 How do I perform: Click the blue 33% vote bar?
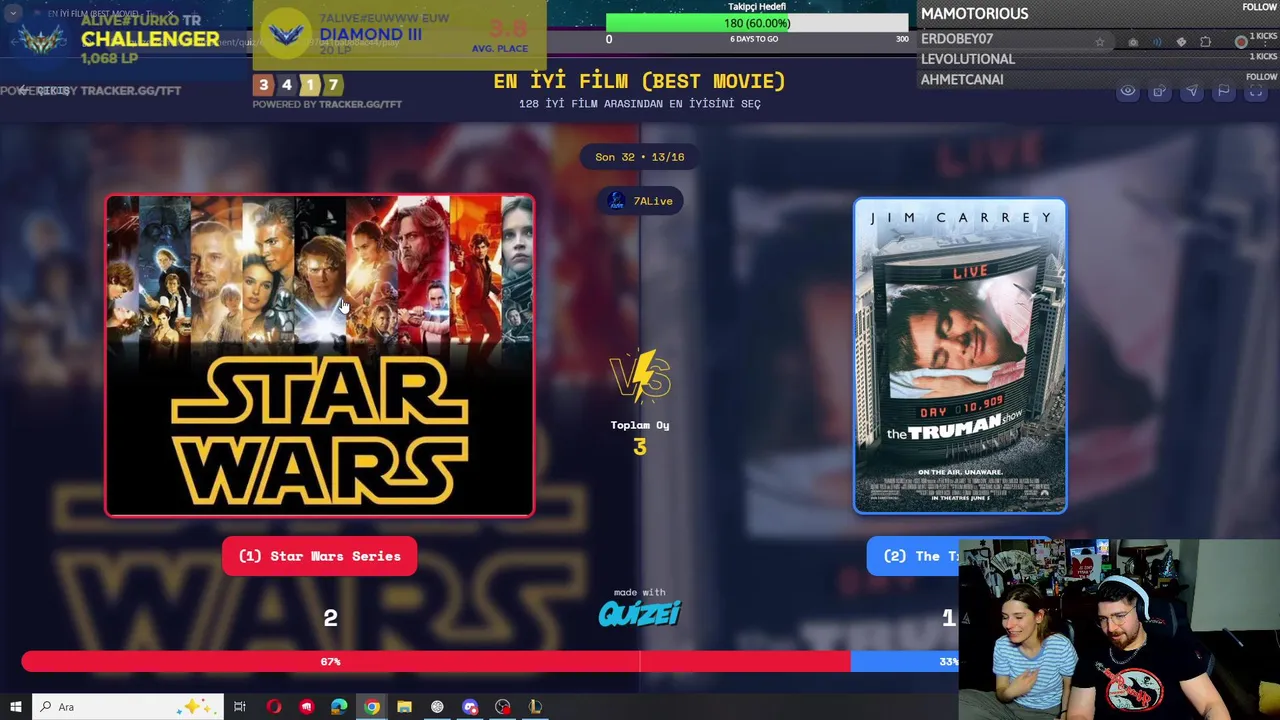(x=904, y=662)
